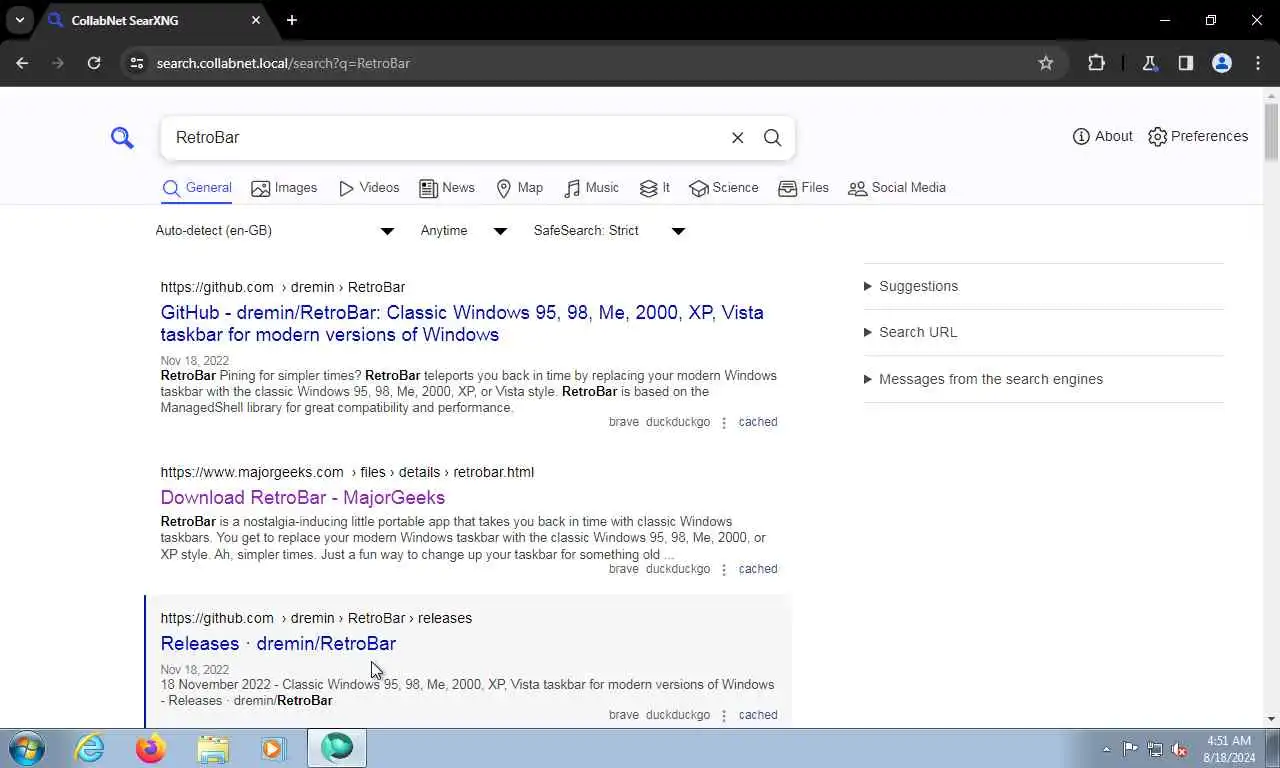Image resolution: width=1280 pixels, height=768 pixels.
Task: Switch to It category tab
Action: tap(655, 188)
